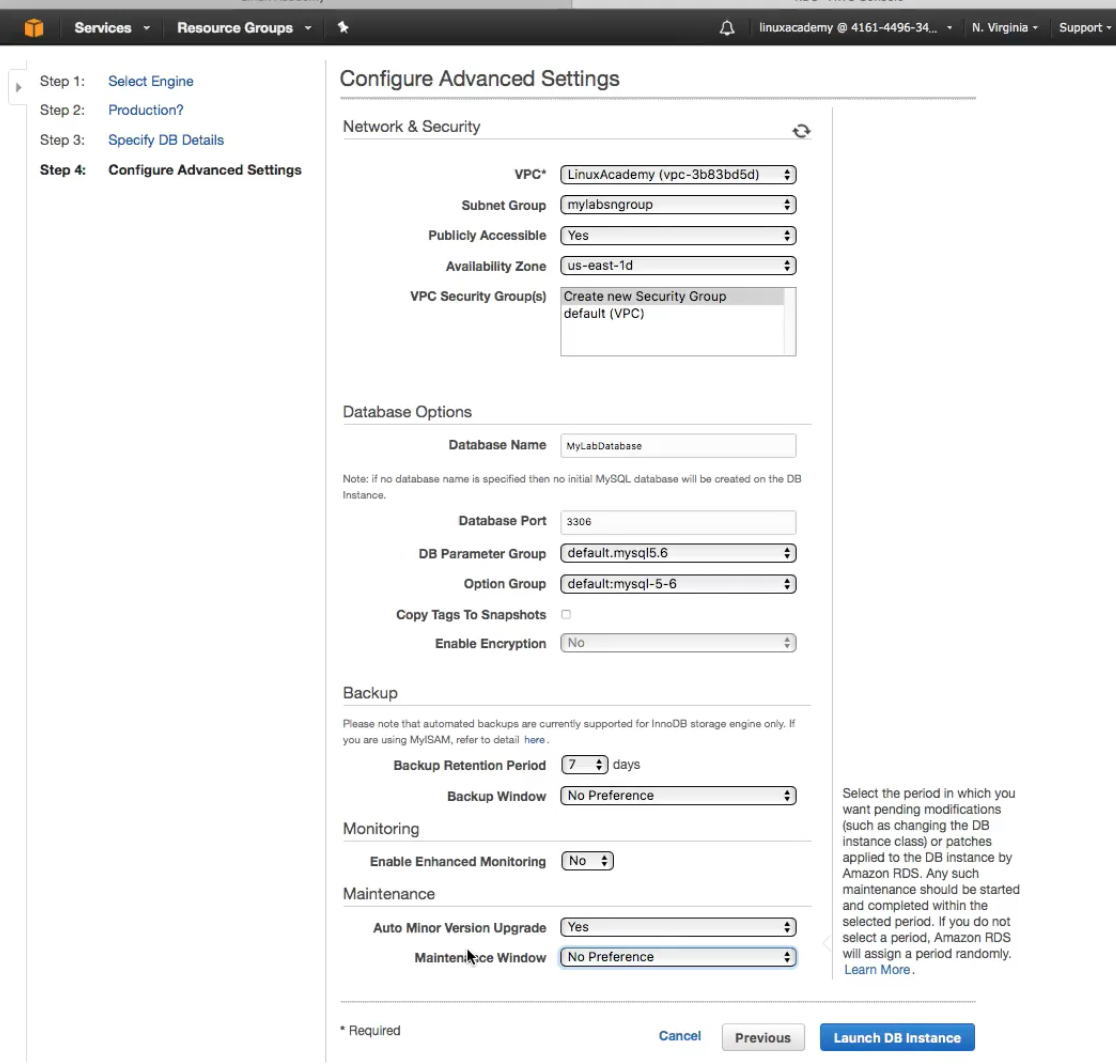
Task: Click the AWS orange cube home icon
Action: point(34,28)
